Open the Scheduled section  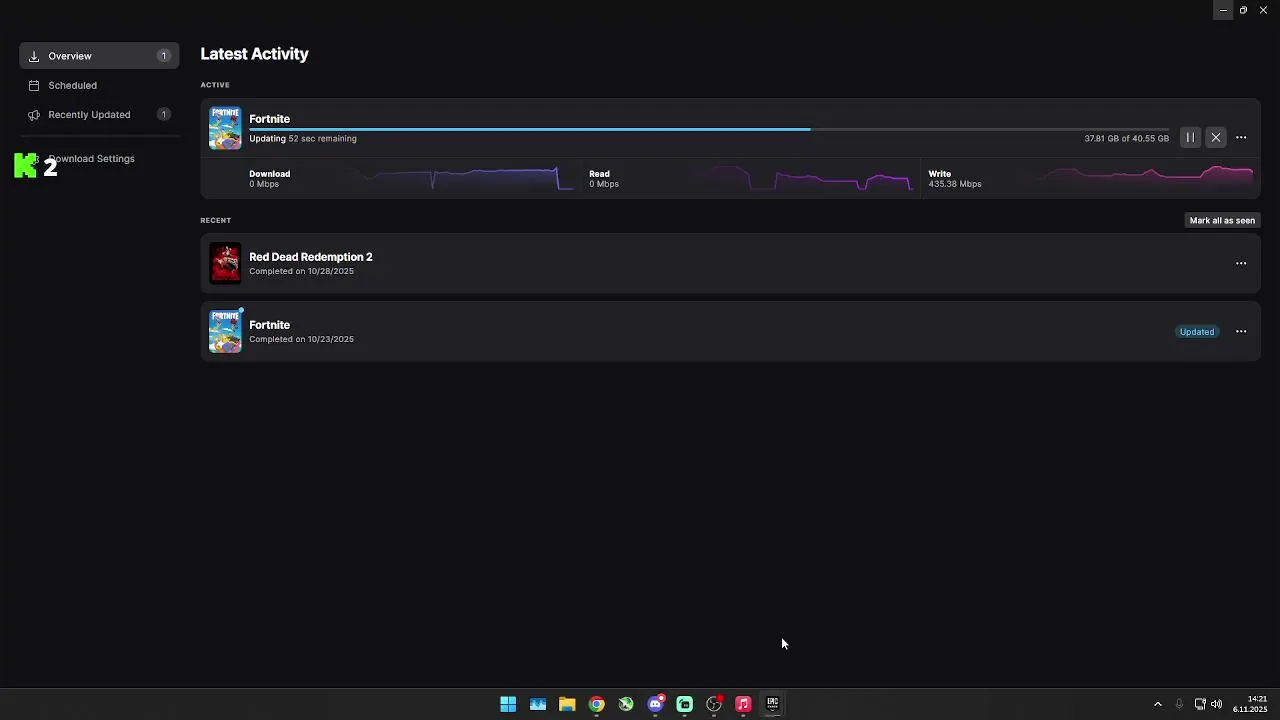[99, 85]
